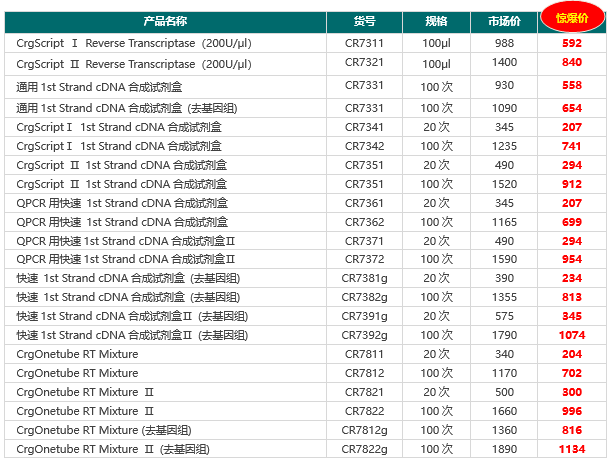Click the 货号 column header
This screenshot has height=465, width=611.
click(x=364, y=21)
